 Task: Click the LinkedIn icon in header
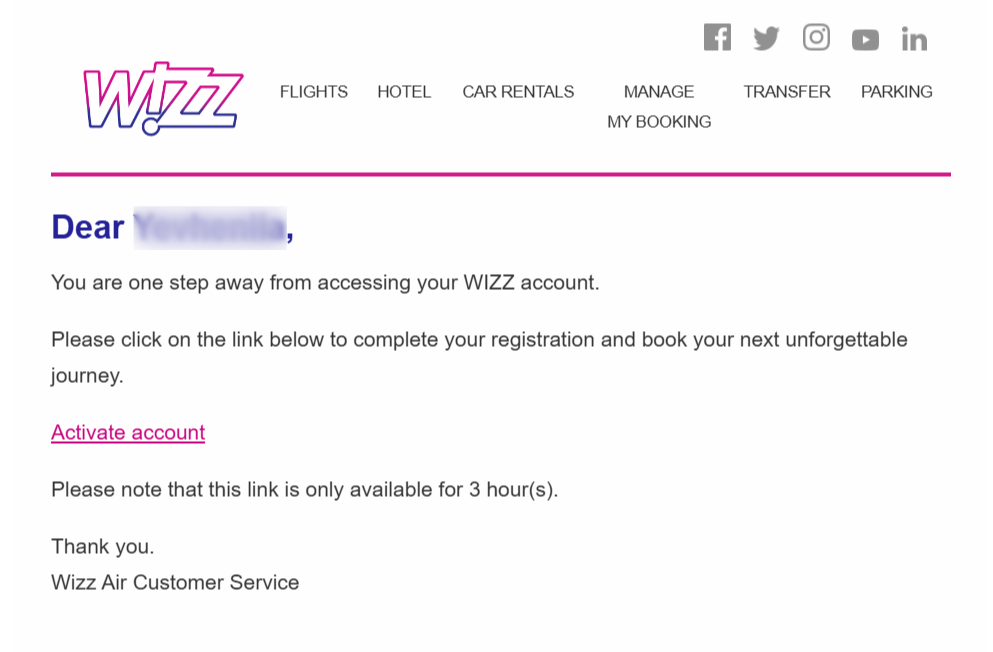pos(914,39)
